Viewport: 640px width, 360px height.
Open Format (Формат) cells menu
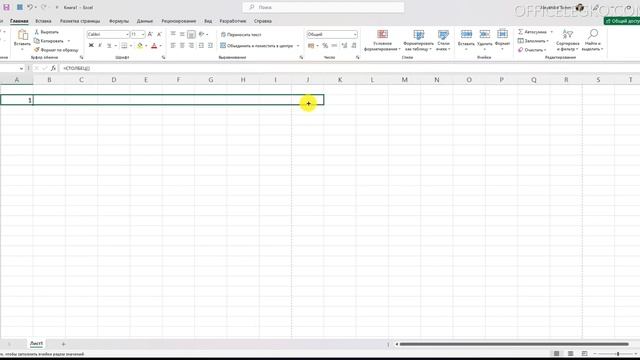[502, 40]
